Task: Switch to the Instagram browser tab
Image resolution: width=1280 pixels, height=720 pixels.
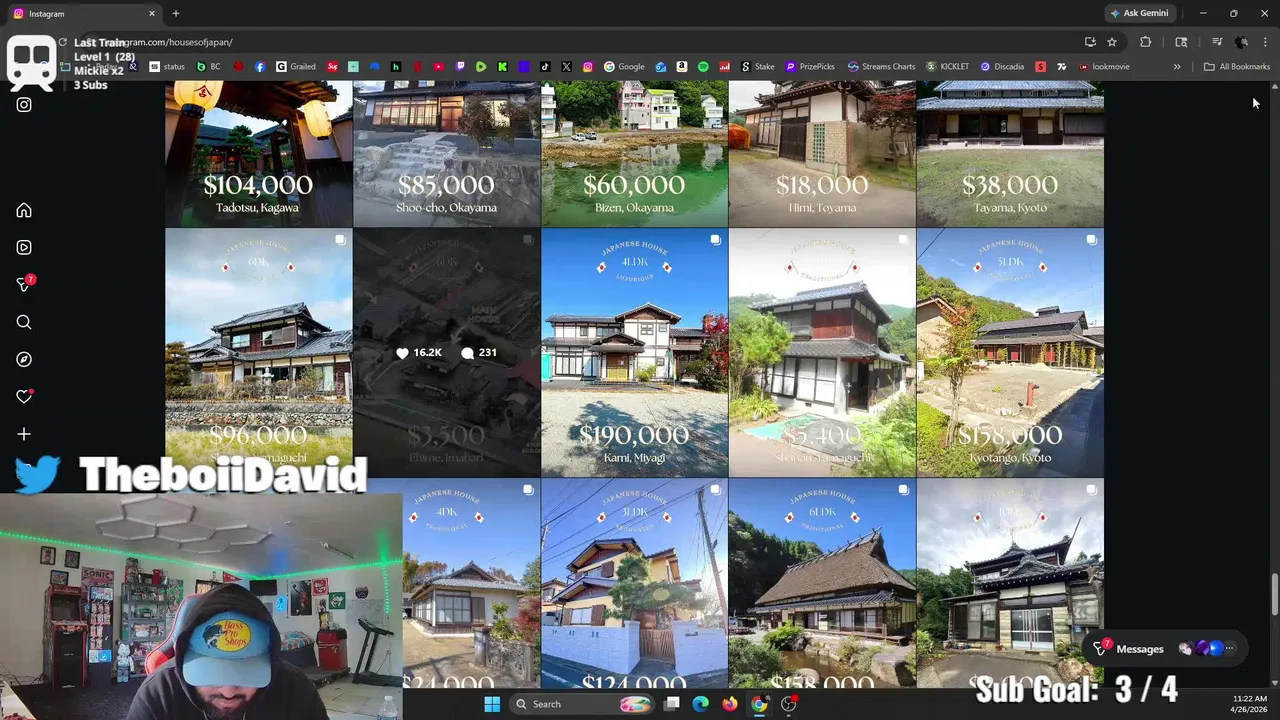Action: click(x=85, y=14)
